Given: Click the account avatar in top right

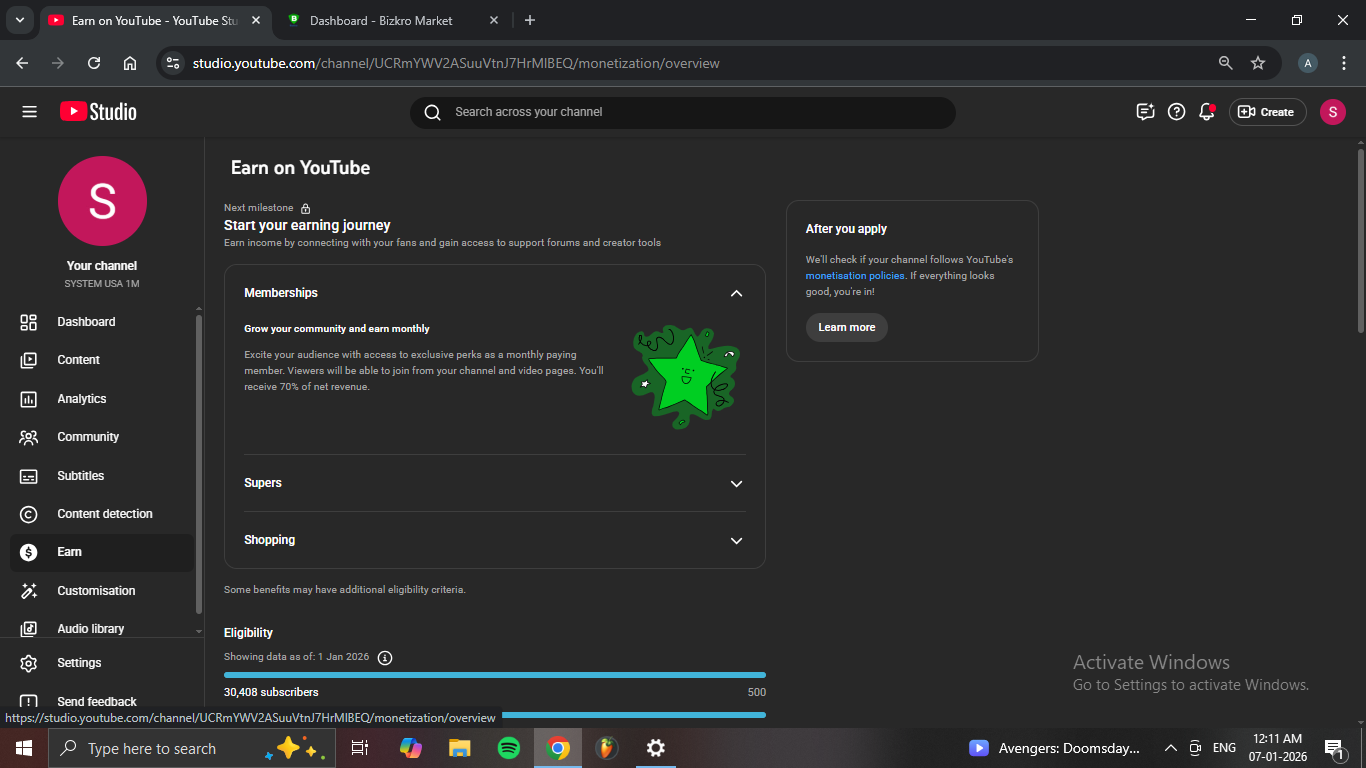Looking at the screenshot, I should coord(1332,112).
